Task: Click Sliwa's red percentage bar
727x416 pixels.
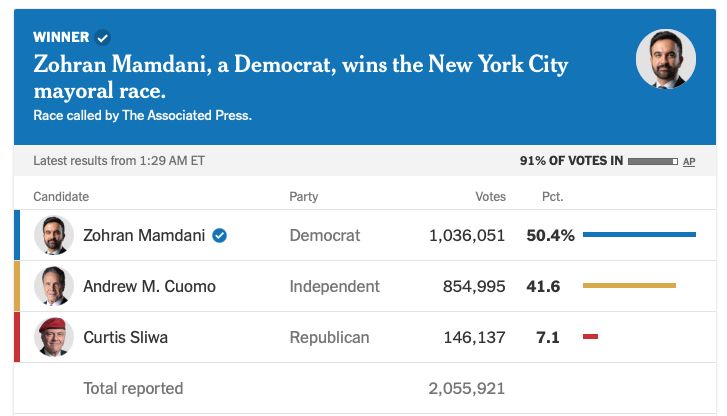Action: point(590,338)
